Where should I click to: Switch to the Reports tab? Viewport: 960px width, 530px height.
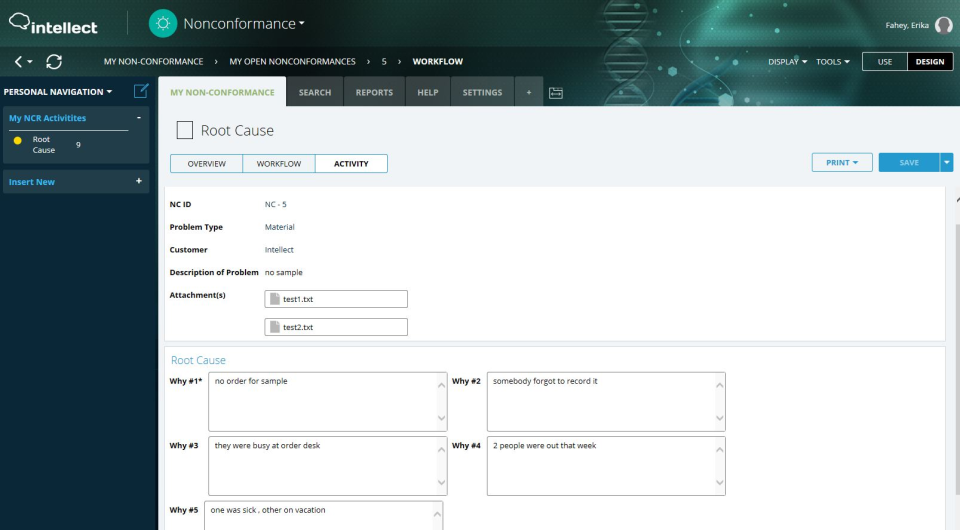(374, 92)
